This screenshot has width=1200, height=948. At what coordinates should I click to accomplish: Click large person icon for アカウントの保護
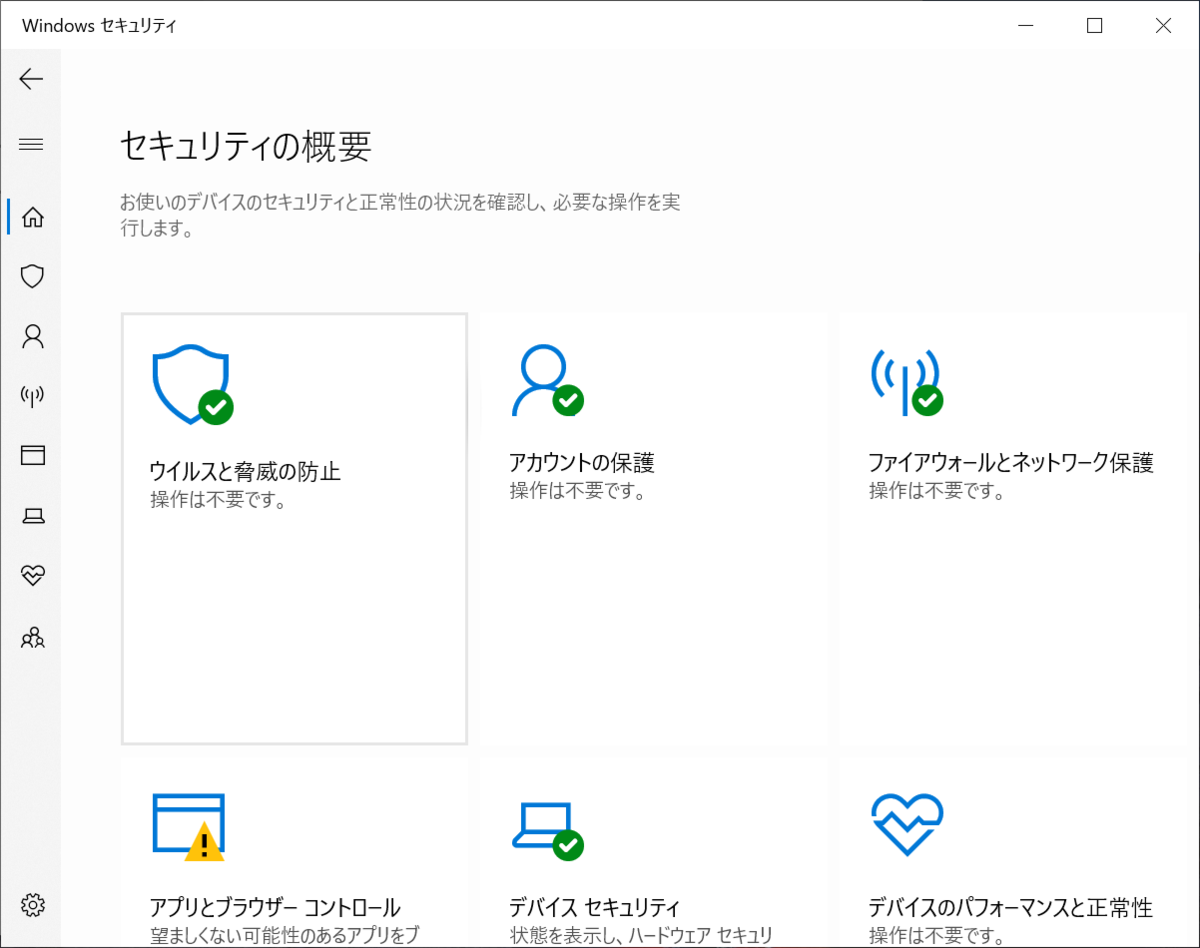tap(547, 381)
